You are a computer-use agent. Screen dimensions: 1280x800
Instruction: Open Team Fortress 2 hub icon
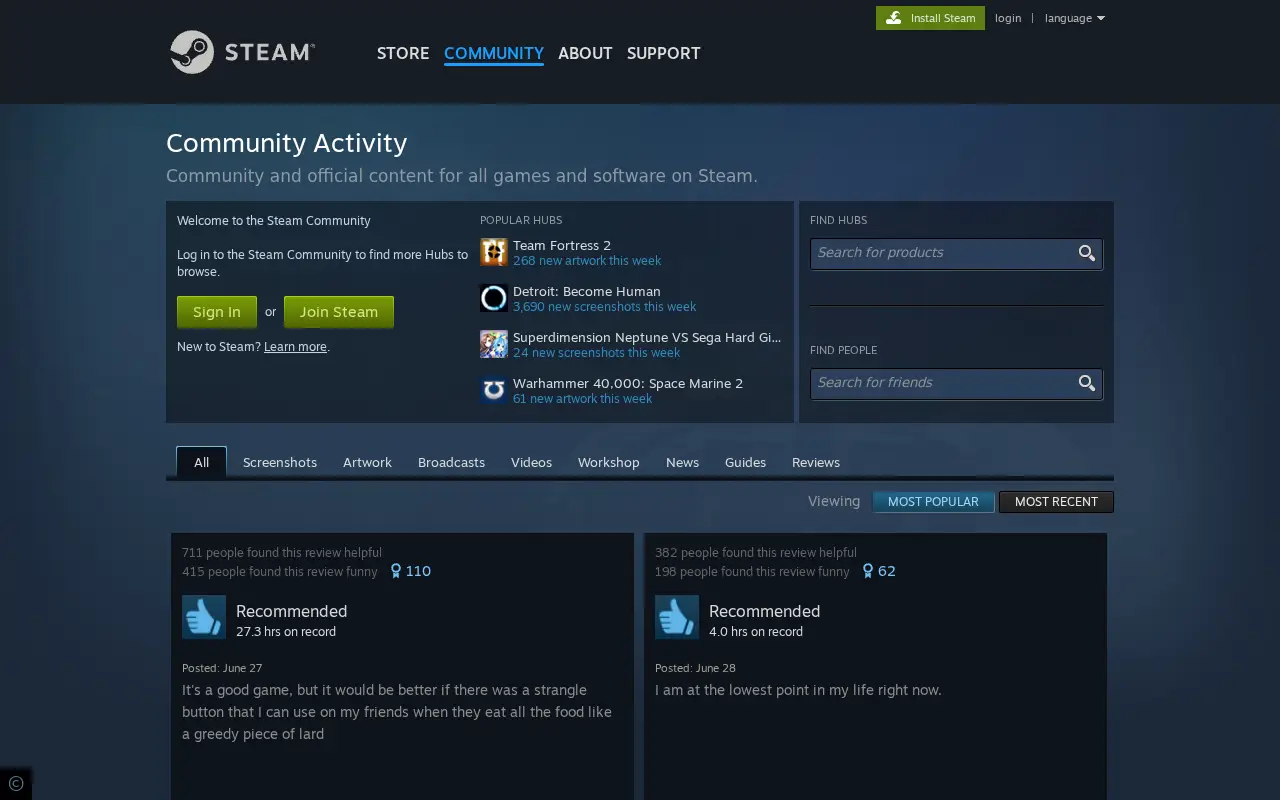(x=494, y=252)
